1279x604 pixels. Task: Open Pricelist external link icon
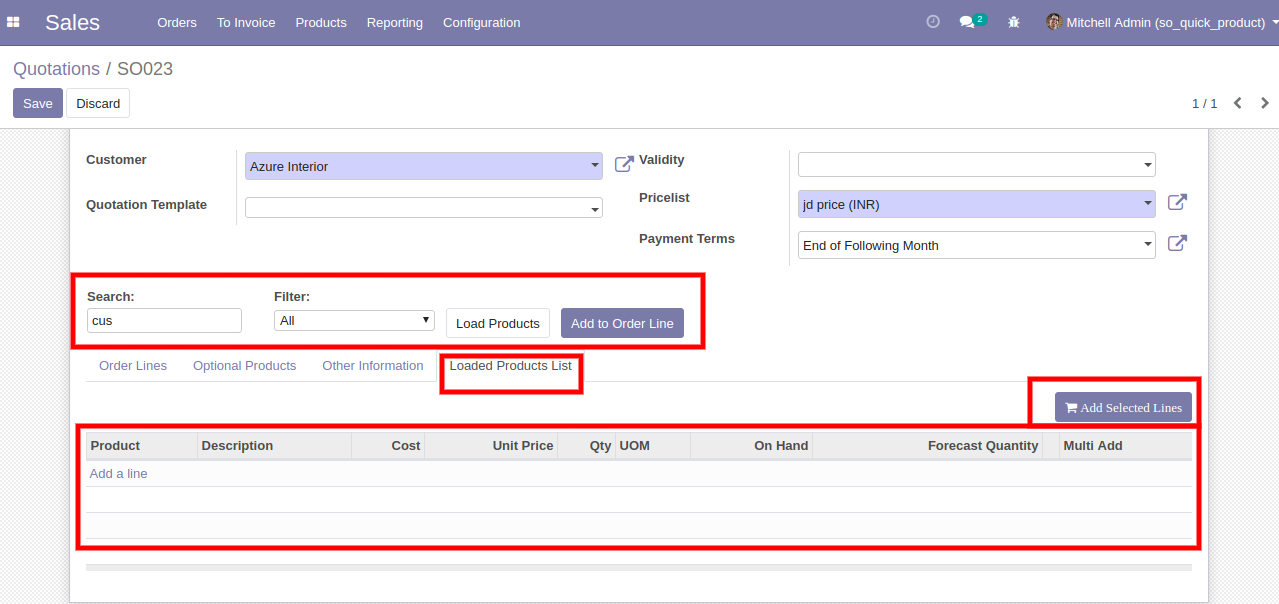click(x=1177, y=203)
